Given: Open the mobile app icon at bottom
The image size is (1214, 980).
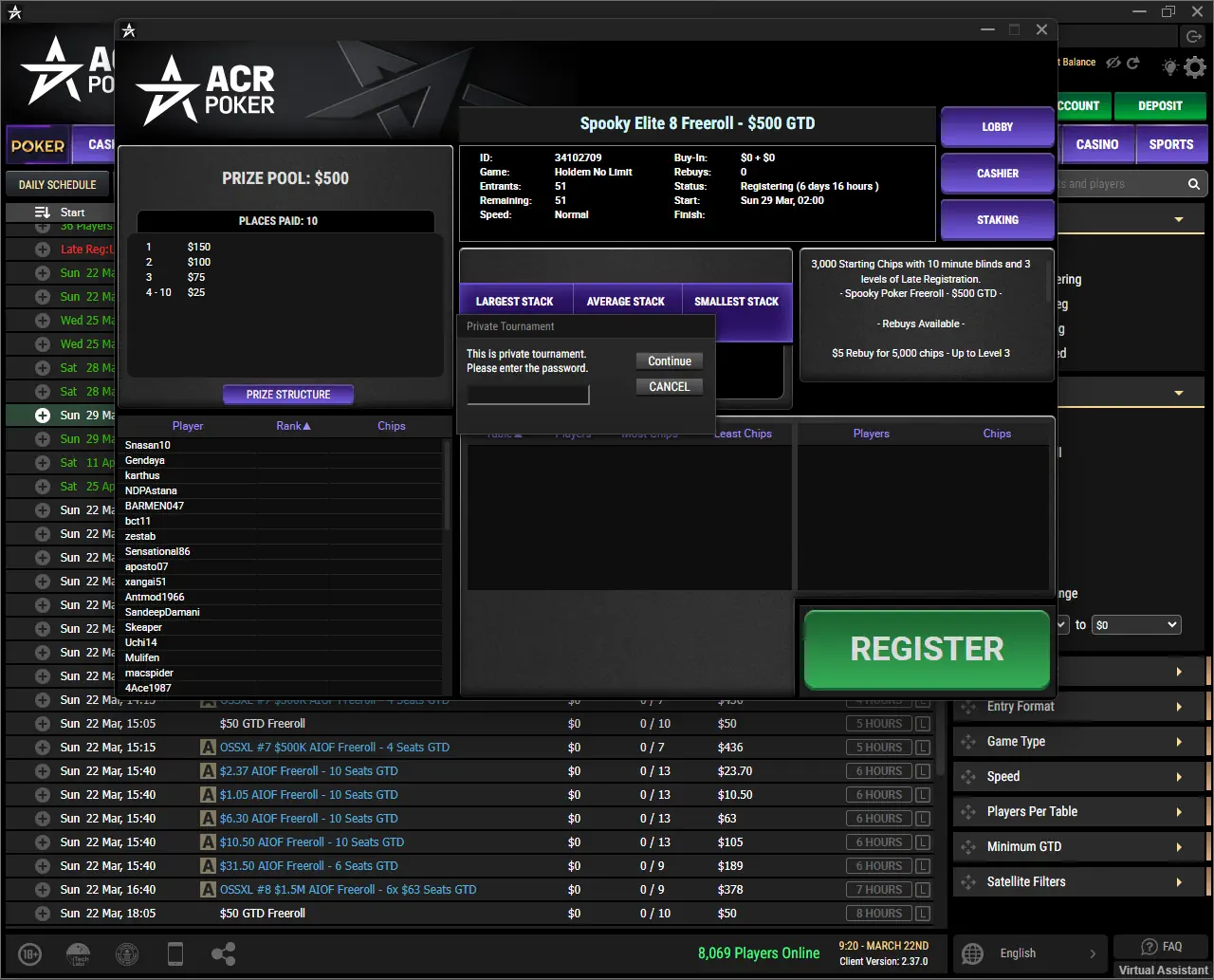Looking at the screenshot, I should click(x=175, y=954).
